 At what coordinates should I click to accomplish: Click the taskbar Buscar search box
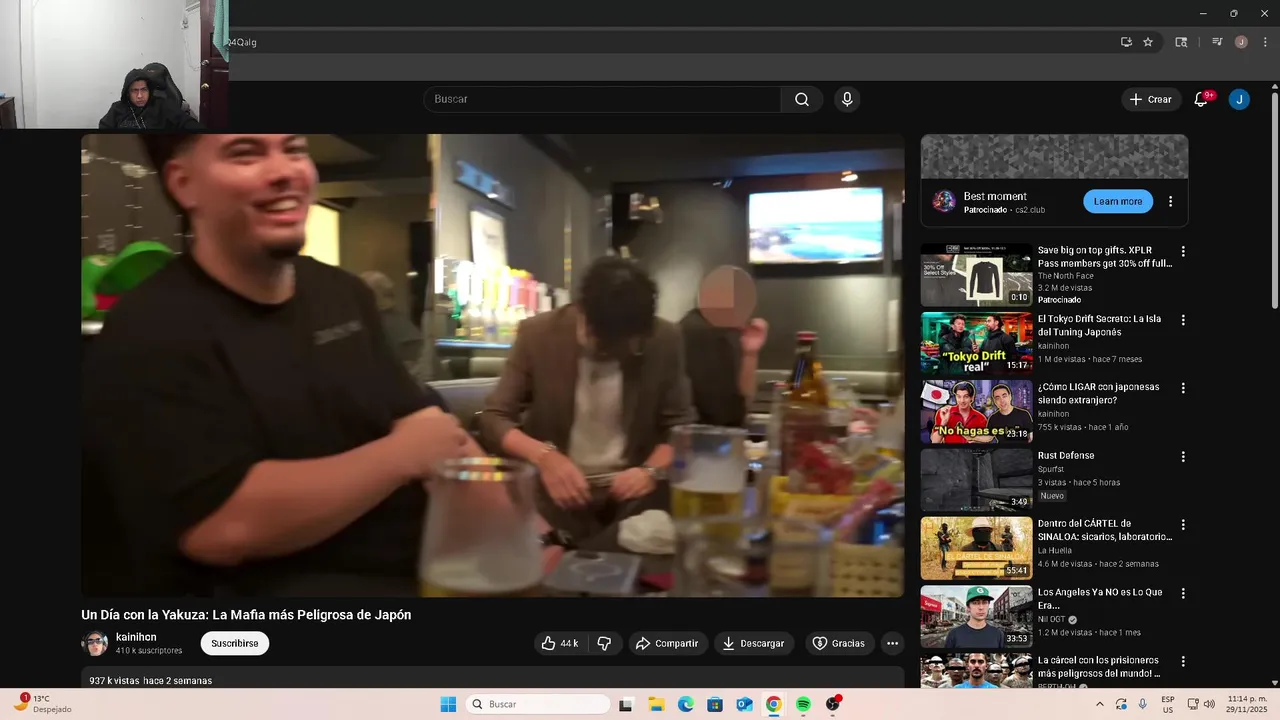539,704
